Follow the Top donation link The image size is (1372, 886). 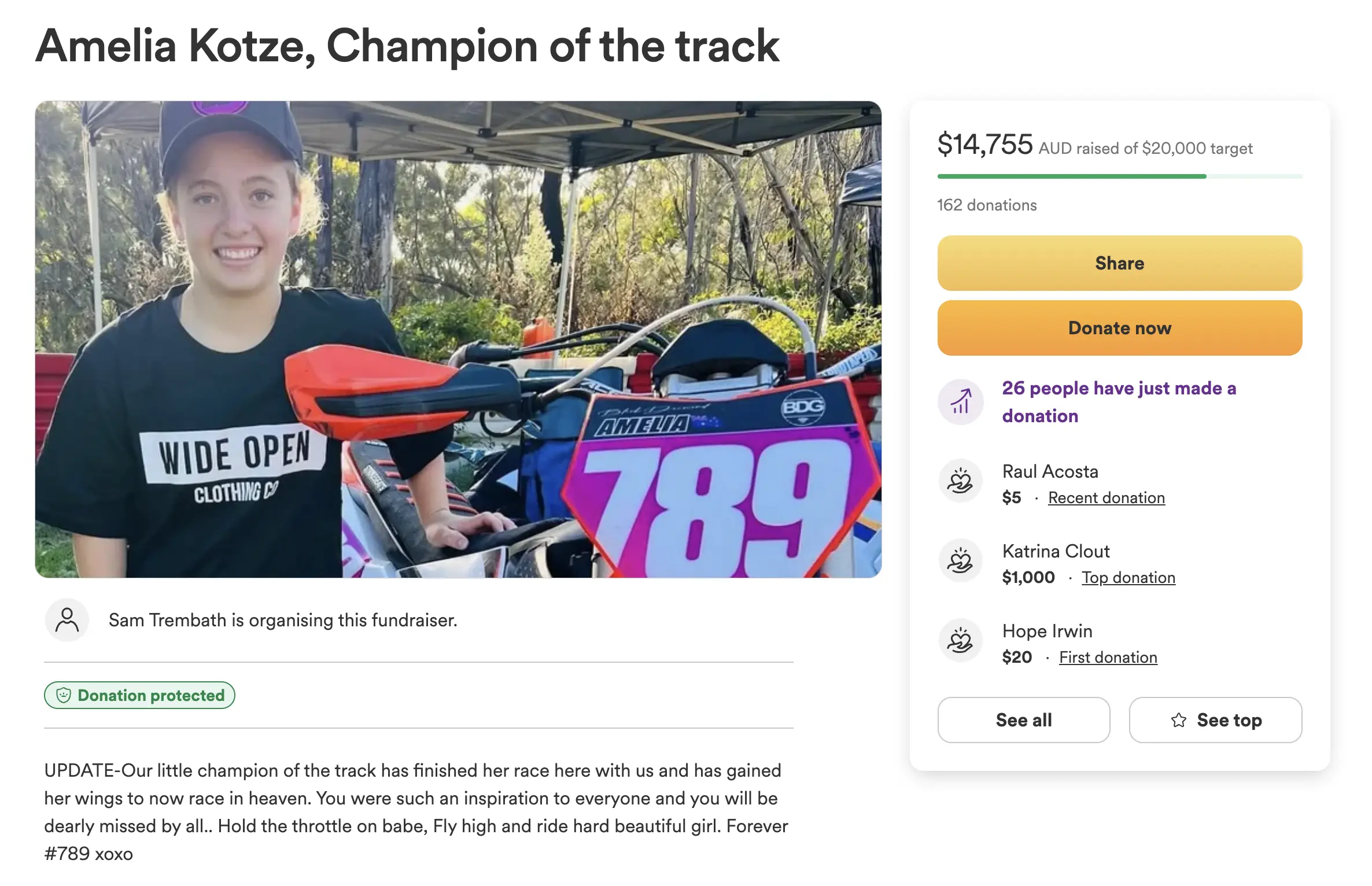1128,578
